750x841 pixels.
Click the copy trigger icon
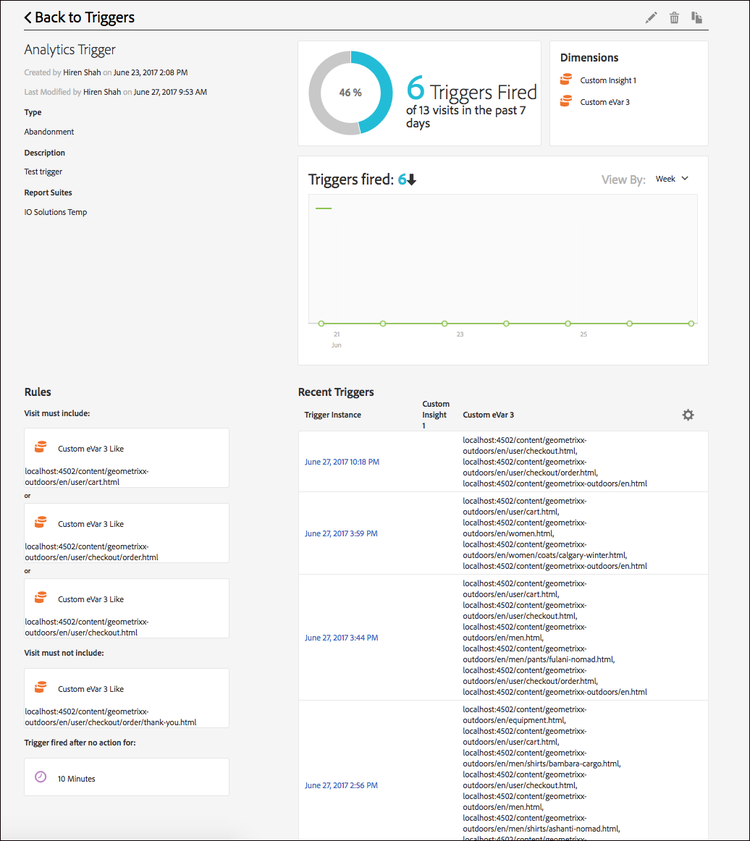coord(697,17)
